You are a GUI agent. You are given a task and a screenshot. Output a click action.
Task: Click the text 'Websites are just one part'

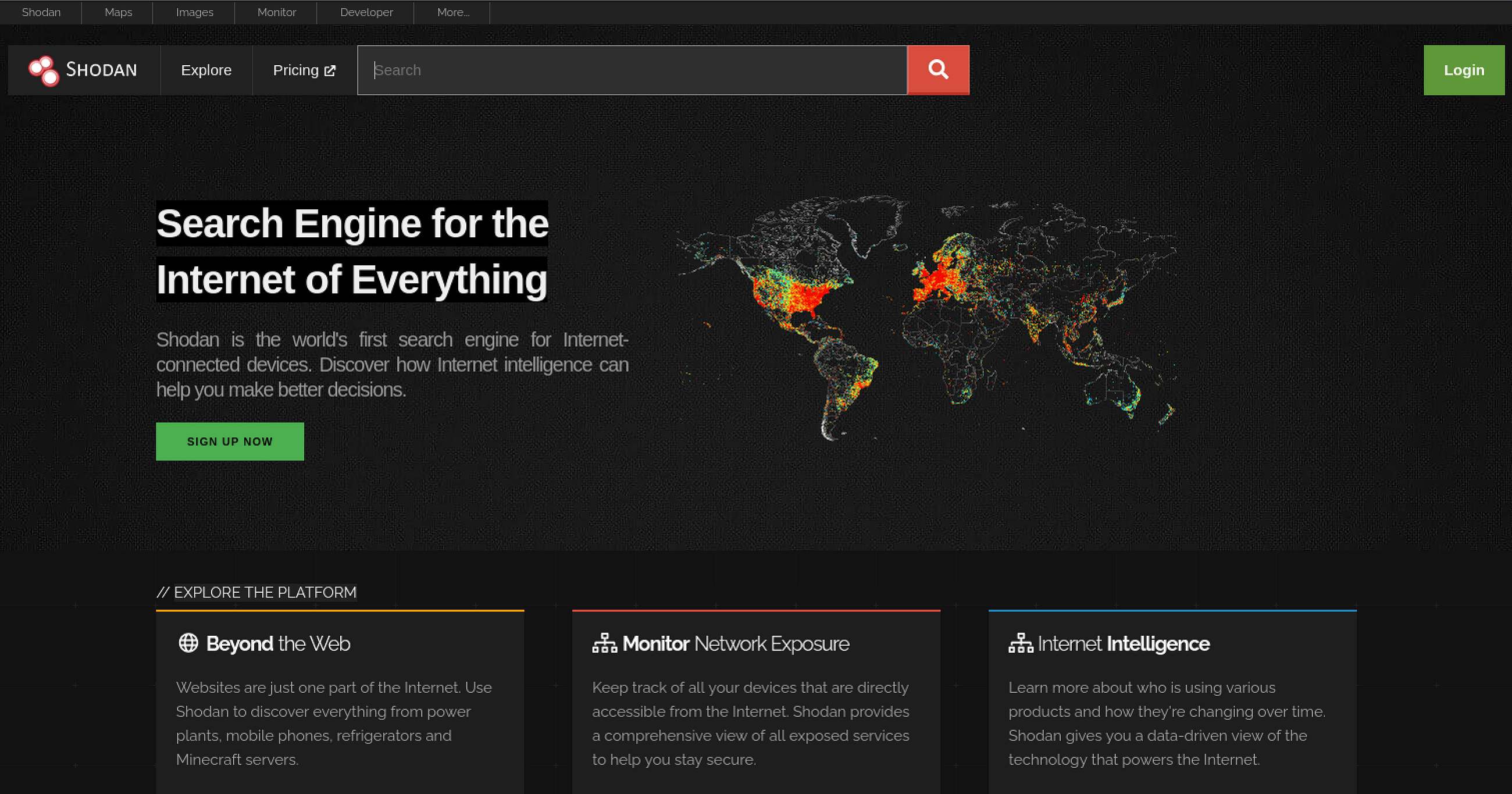267,687
